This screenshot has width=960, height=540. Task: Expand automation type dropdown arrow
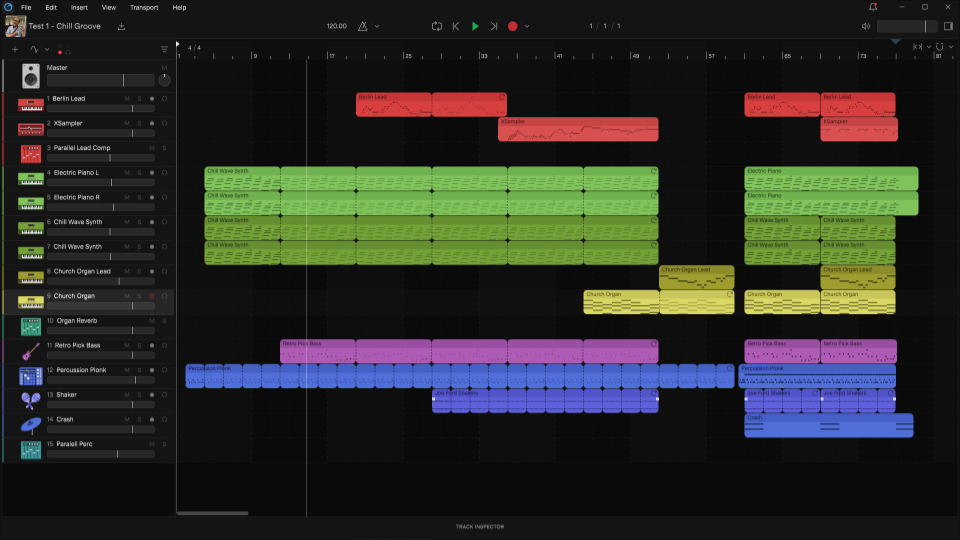point(47,50)
